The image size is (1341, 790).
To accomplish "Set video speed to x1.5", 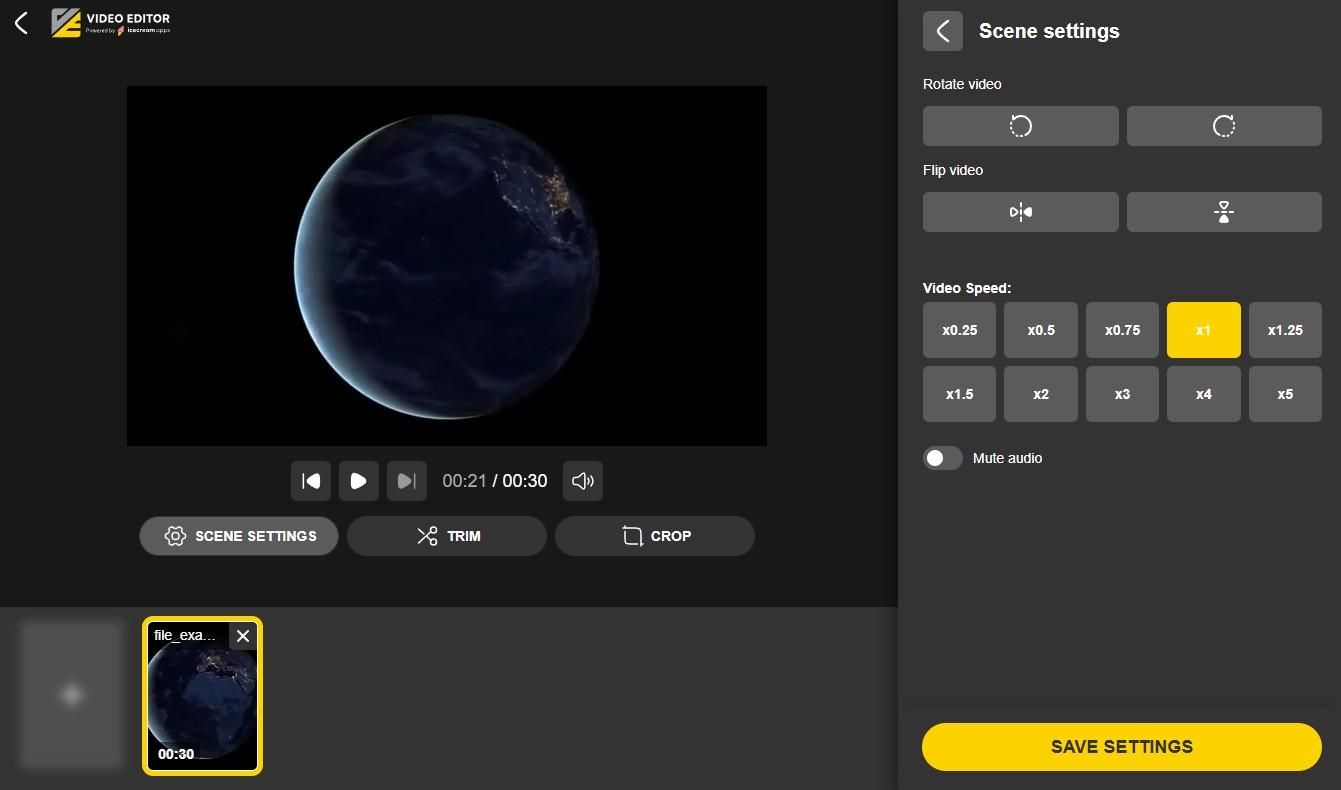I will tap(959, 394).
